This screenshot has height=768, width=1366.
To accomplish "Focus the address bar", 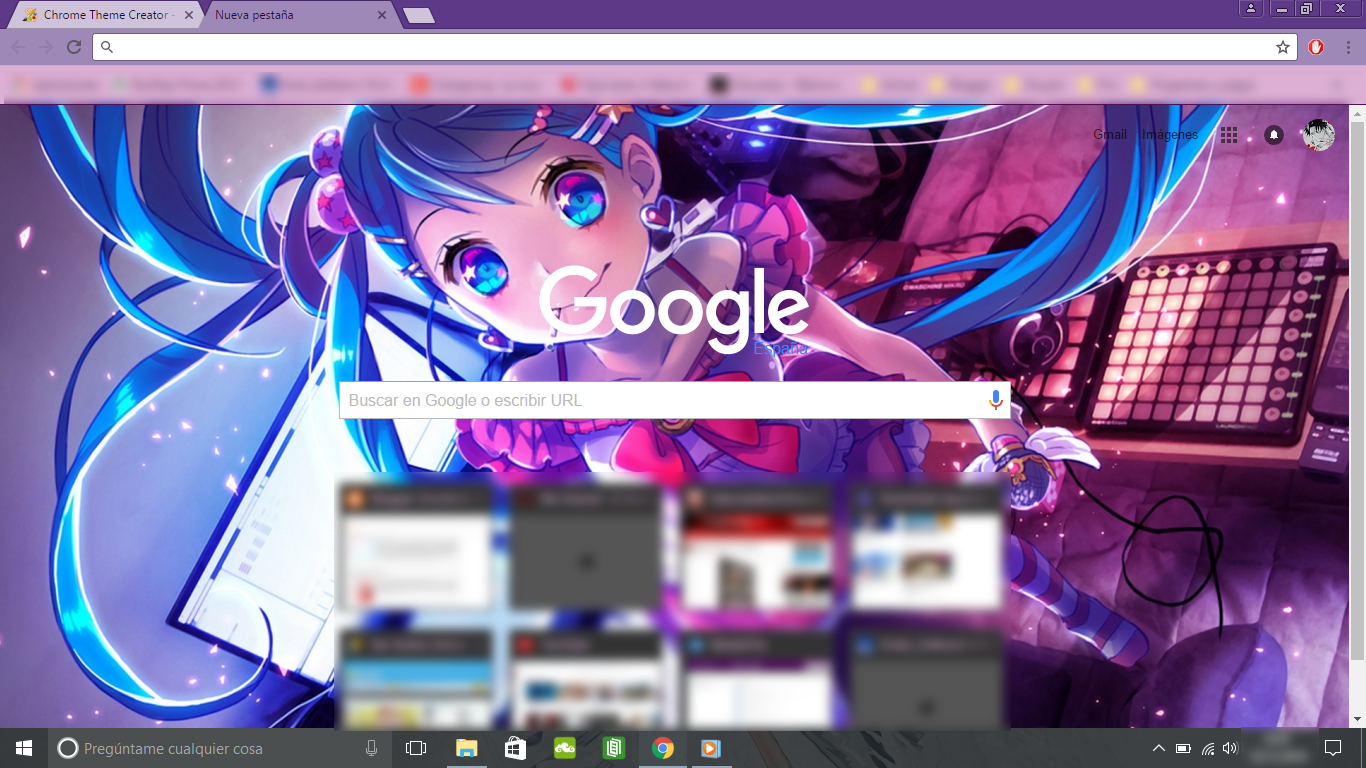I will coord(694,47).
